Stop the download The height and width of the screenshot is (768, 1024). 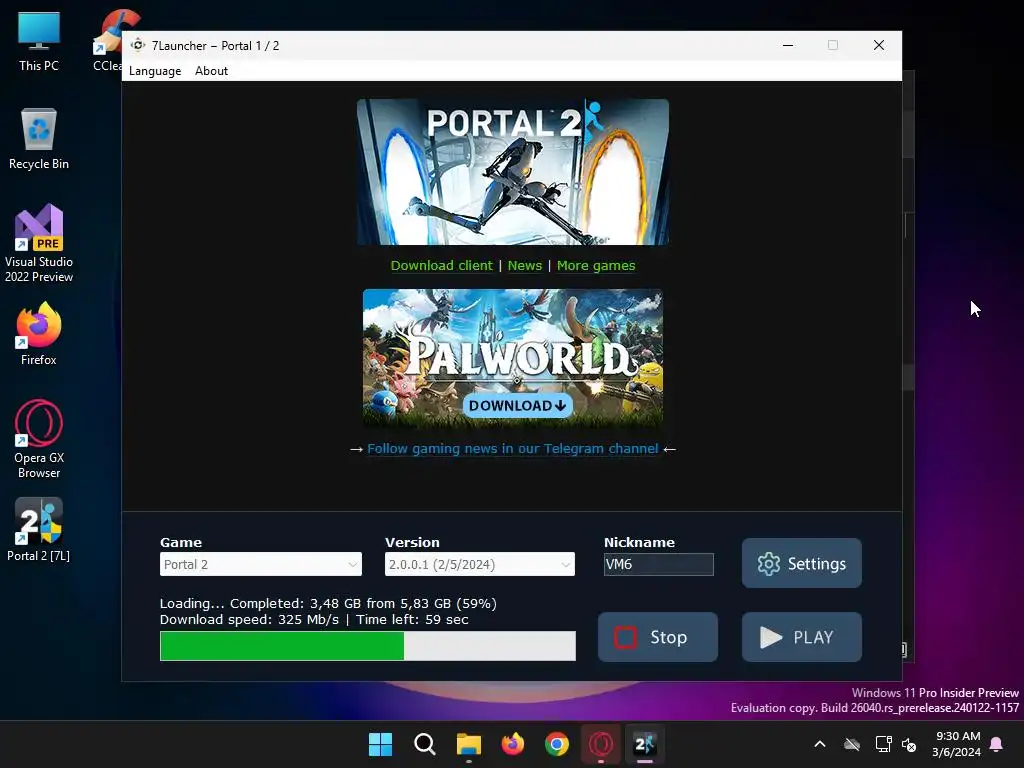[658, 637]
